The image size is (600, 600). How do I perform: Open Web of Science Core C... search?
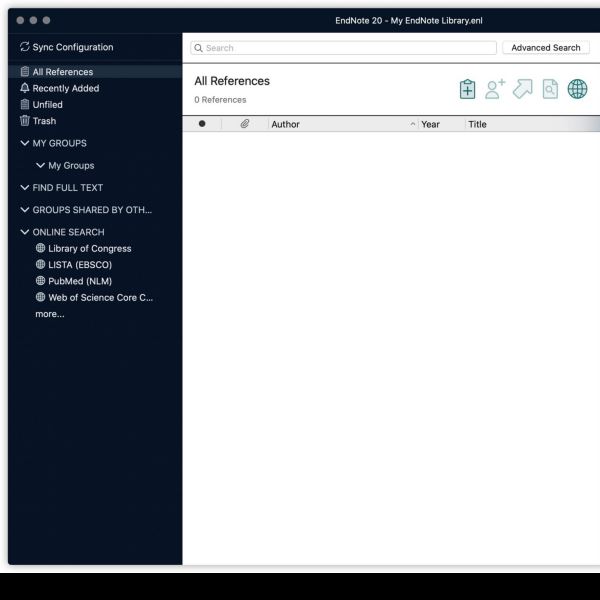click(x=101, y=298)
